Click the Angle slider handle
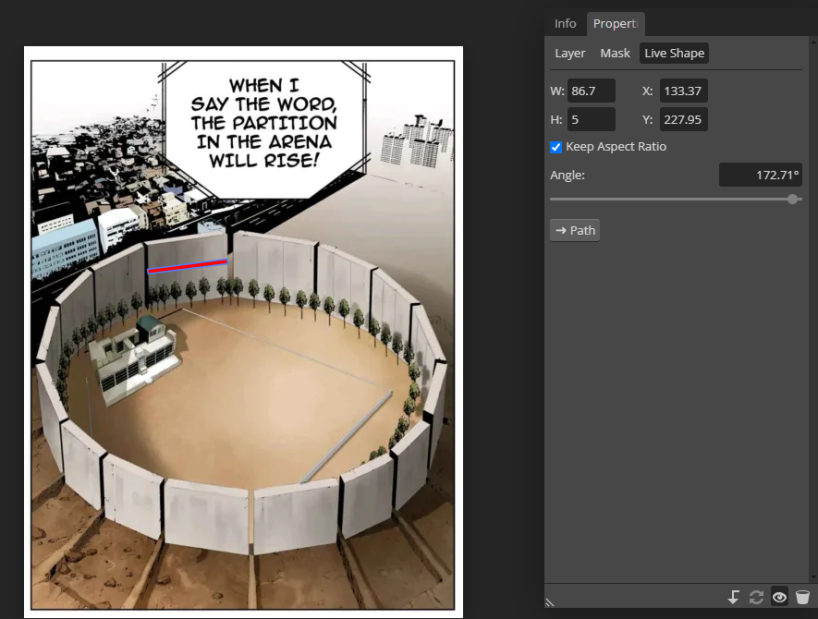818x619 pixels. 792,199
